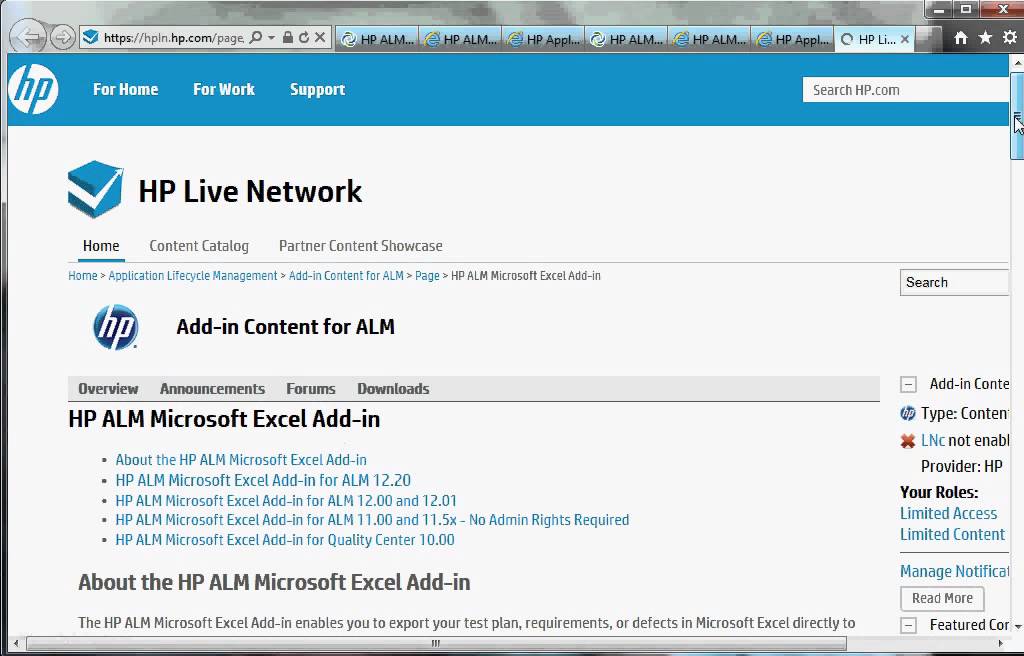Image resolution: width=1024 pixels, height=656 pixels.
Task: Open the Announcements section tab
Action: pos(212,389)
